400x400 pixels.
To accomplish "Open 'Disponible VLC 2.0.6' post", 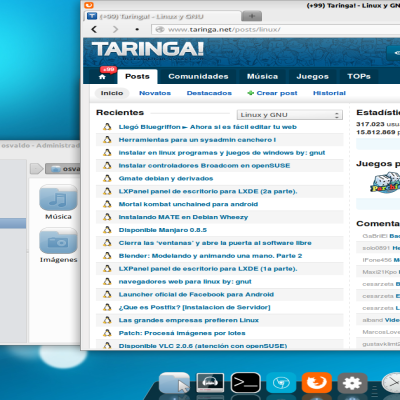I will click(203, 346).
